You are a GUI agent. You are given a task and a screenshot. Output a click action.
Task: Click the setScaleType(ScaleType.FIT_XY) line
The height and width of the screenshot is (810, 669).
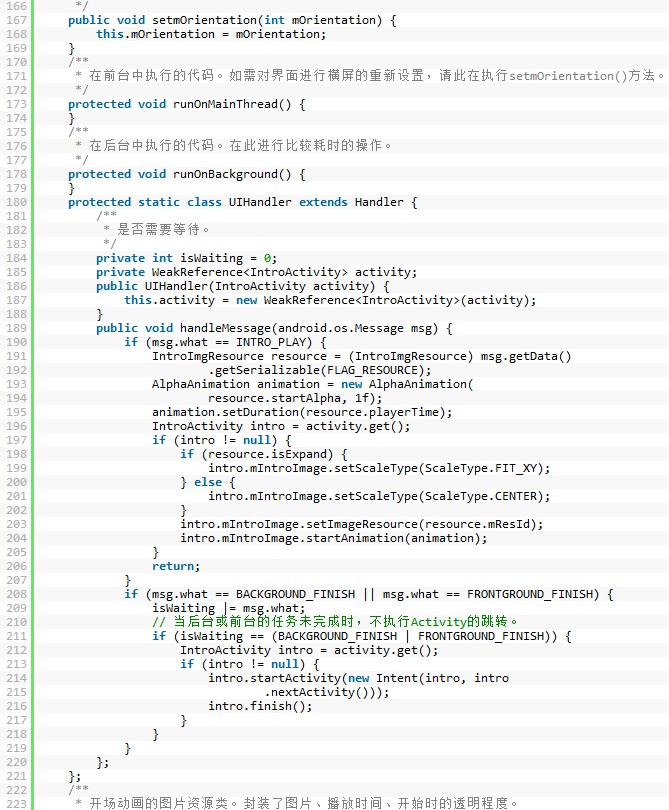(379, 468)
